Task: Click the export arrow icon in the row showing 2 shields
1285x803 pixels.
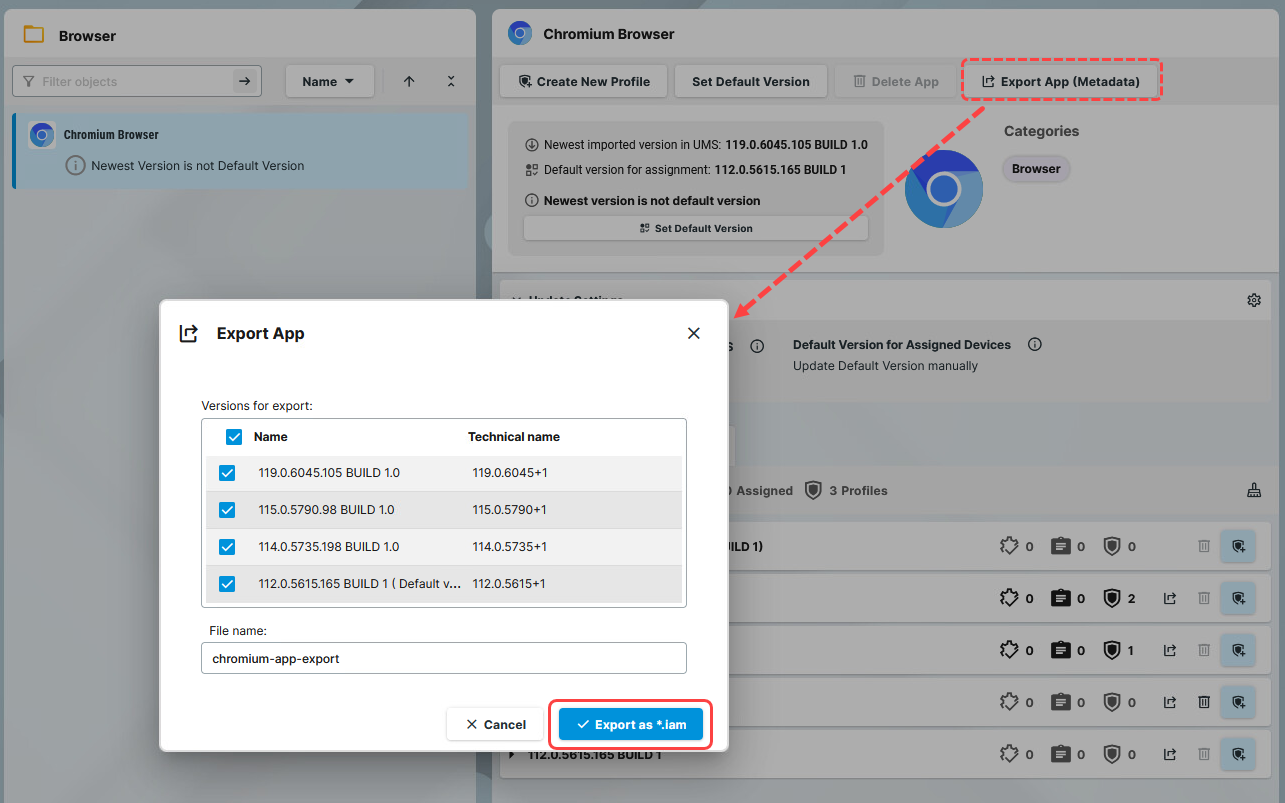Action: pos(1169,597)
